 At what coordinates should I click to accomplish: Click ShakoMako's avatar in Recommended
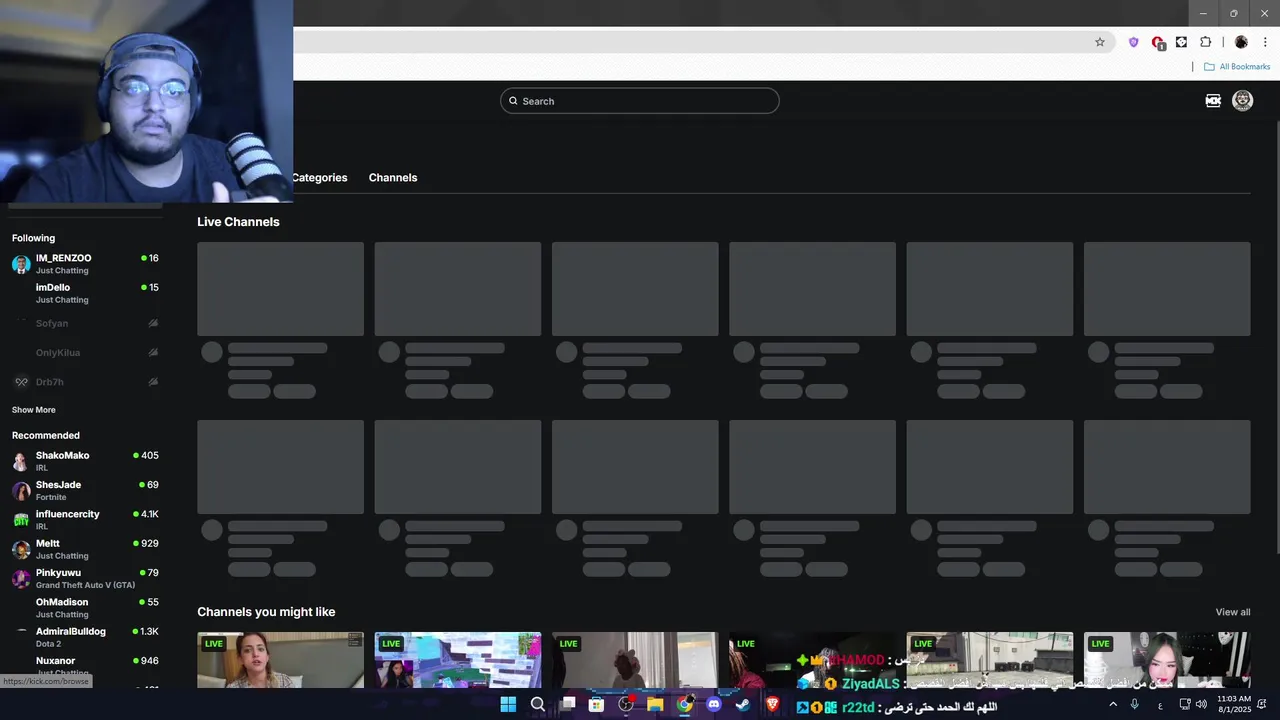click(21, 461)
